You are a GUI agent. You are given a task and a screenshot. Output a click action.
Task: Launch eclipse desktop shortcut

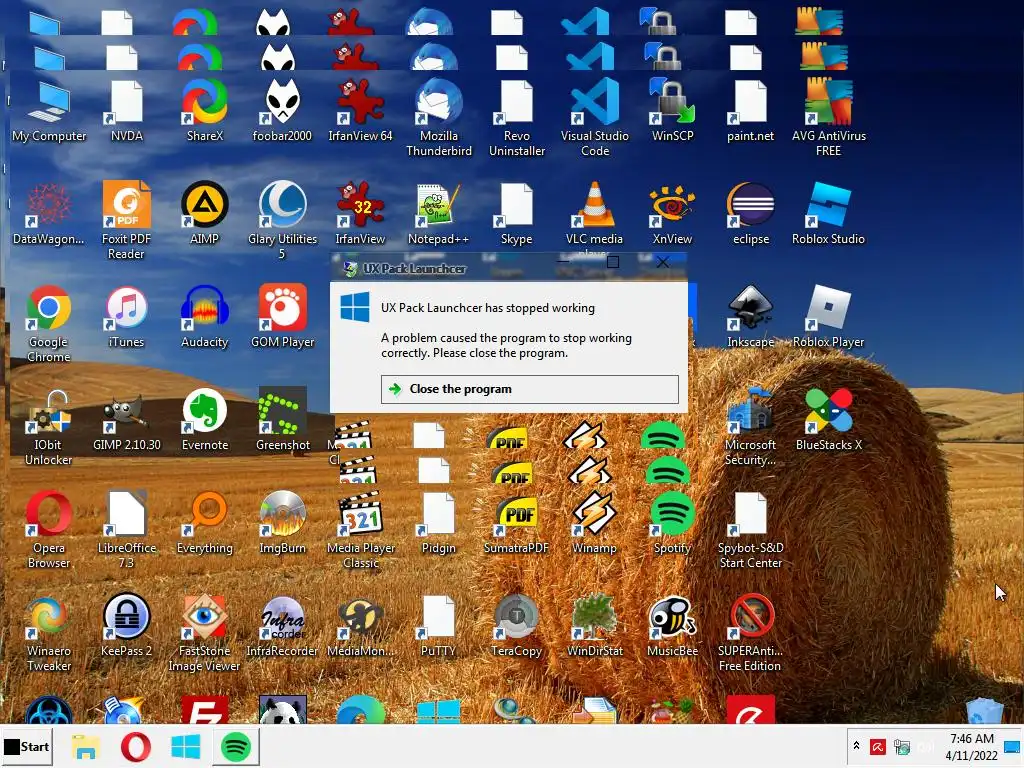[750, 215]
